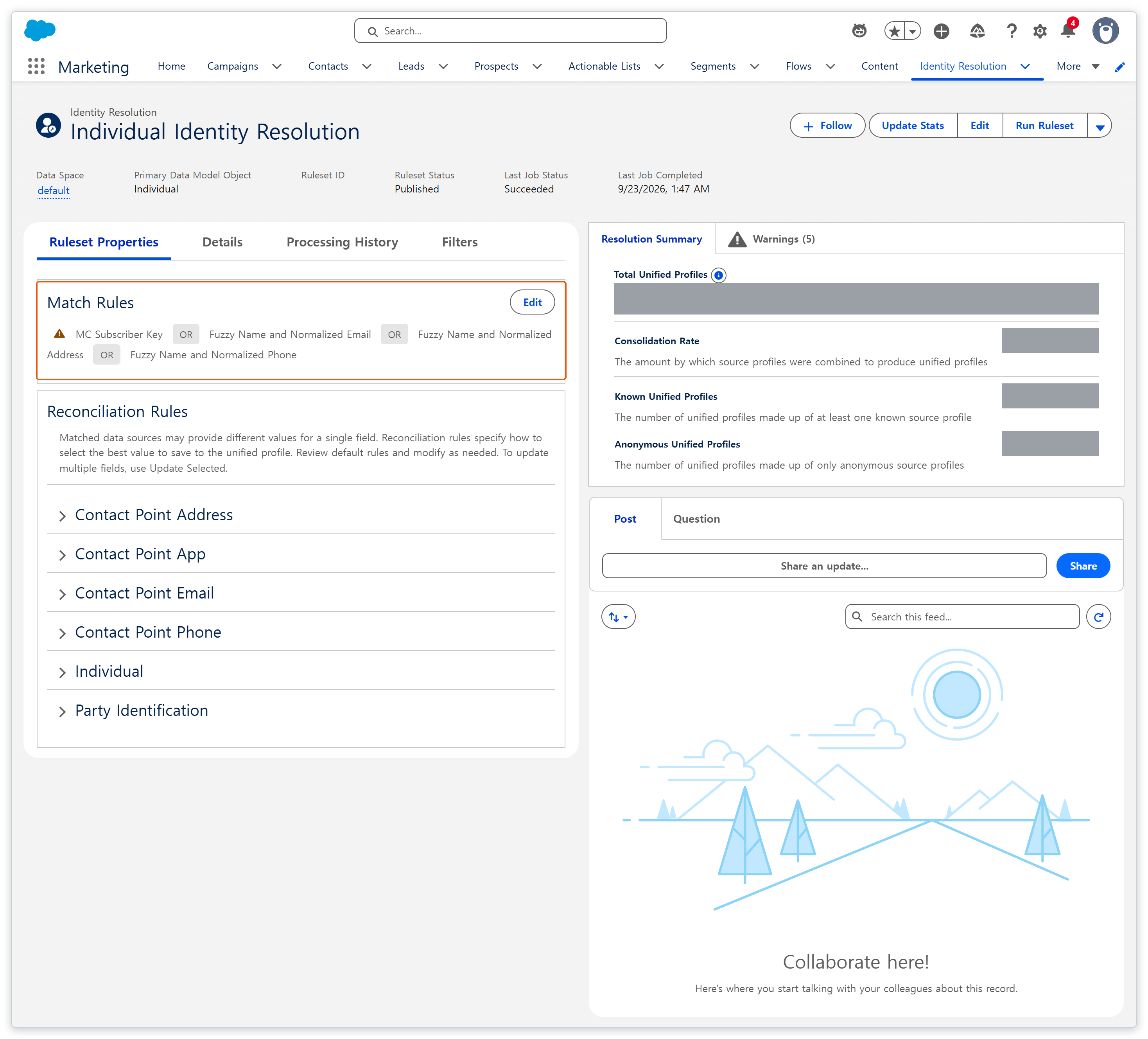Open the Filters tab
Screen dimensions: 1148x1039
tap(459, 242)
